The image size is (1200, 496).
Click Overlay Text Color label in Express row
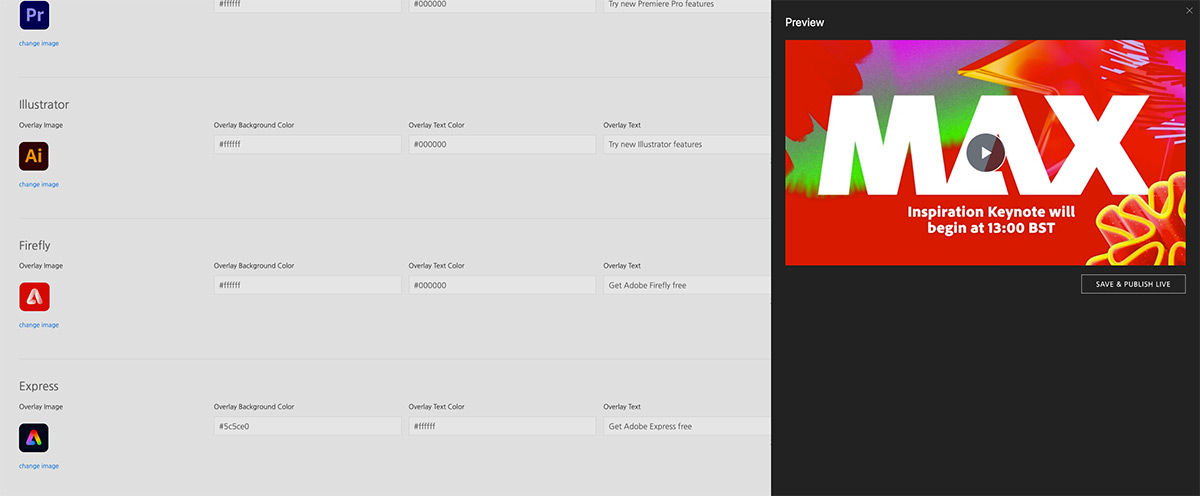[437, 407]
